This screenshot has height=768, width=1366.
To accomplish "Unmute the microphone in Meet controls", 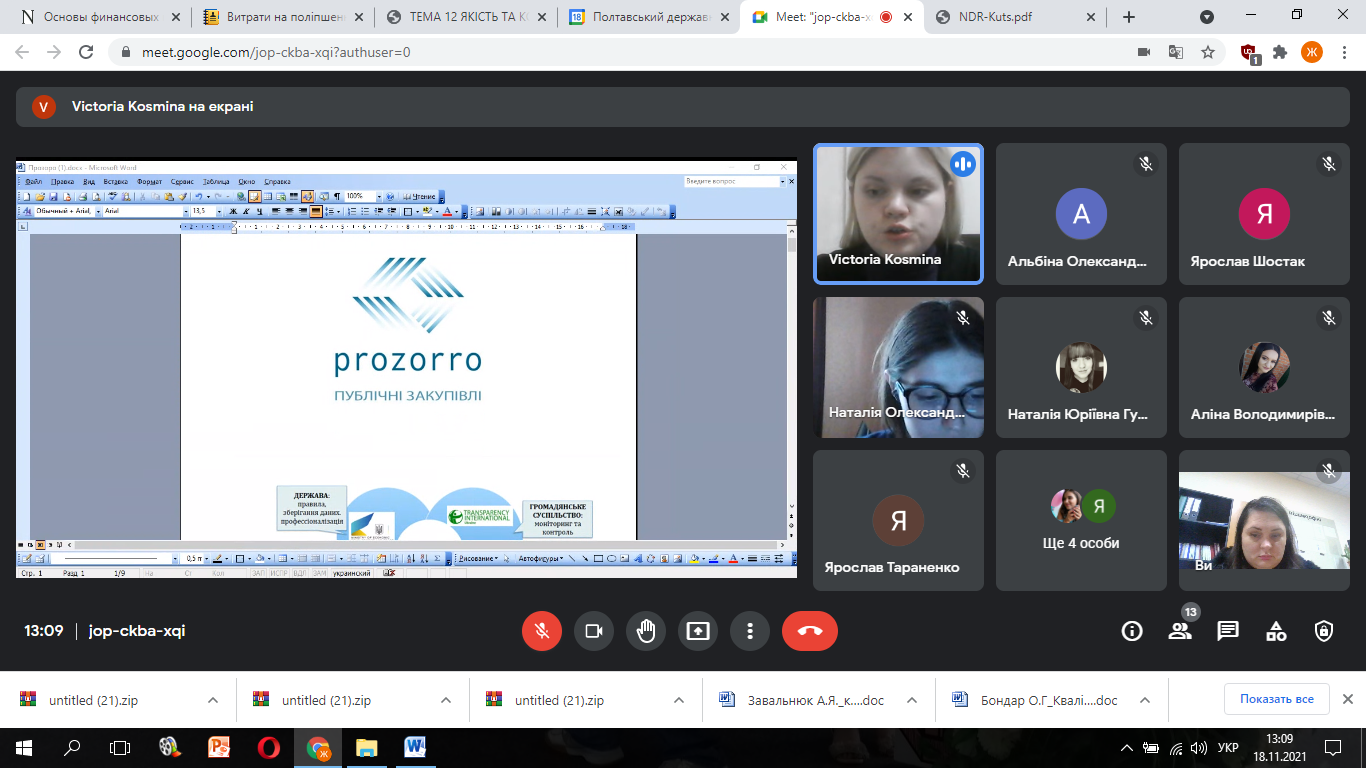I will coord(542,631).
